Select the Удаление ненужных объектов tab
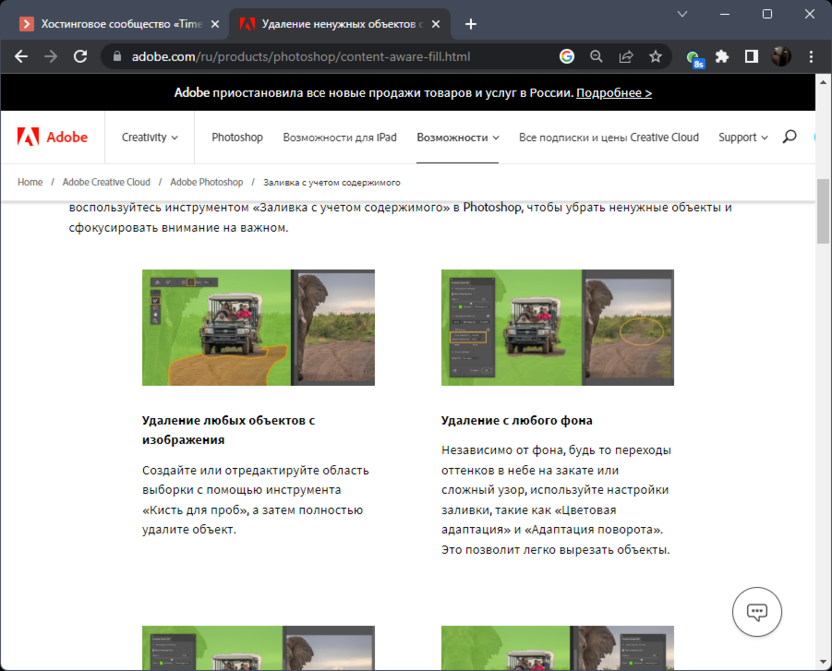Screen dimensions: 832x671 point(340,24)
